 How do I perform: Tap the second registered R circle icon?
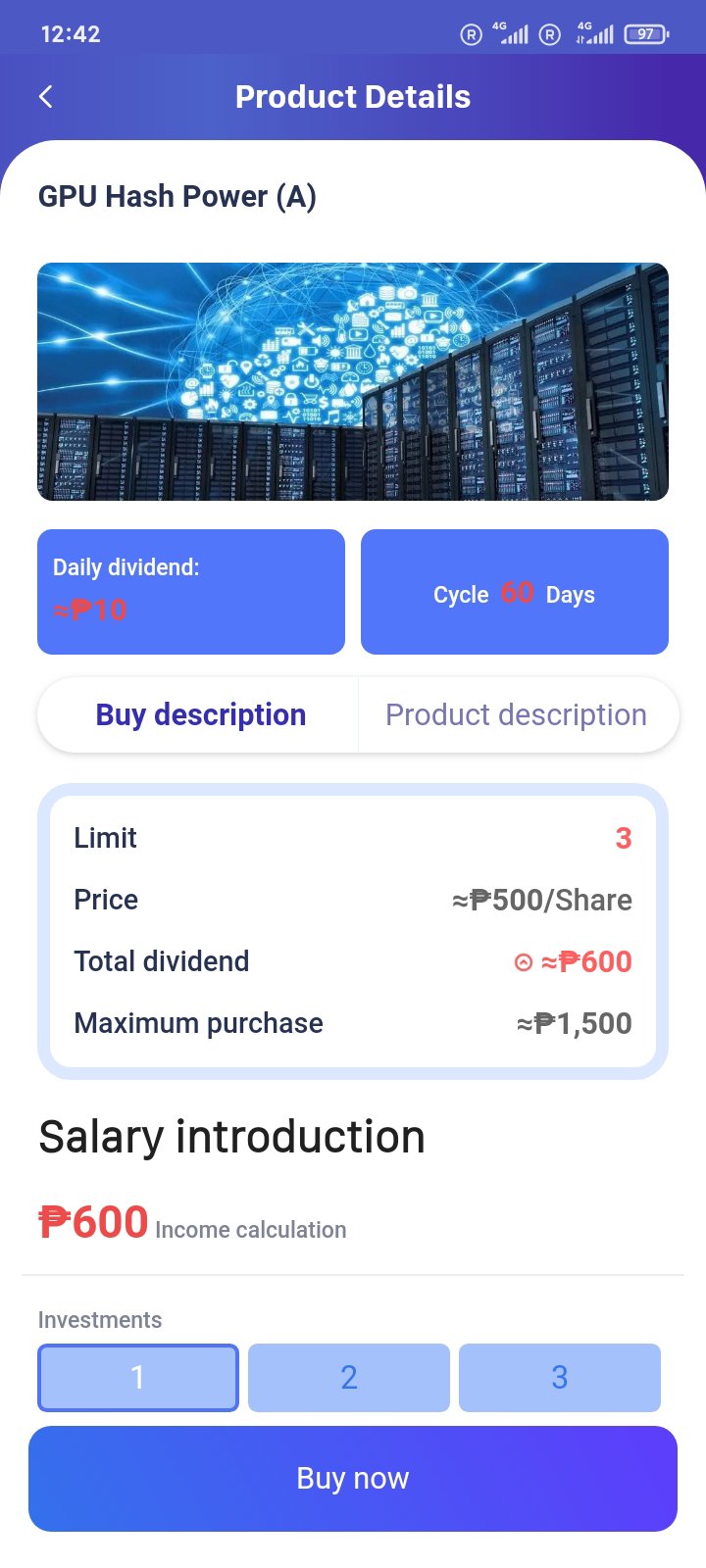point(551,34)
